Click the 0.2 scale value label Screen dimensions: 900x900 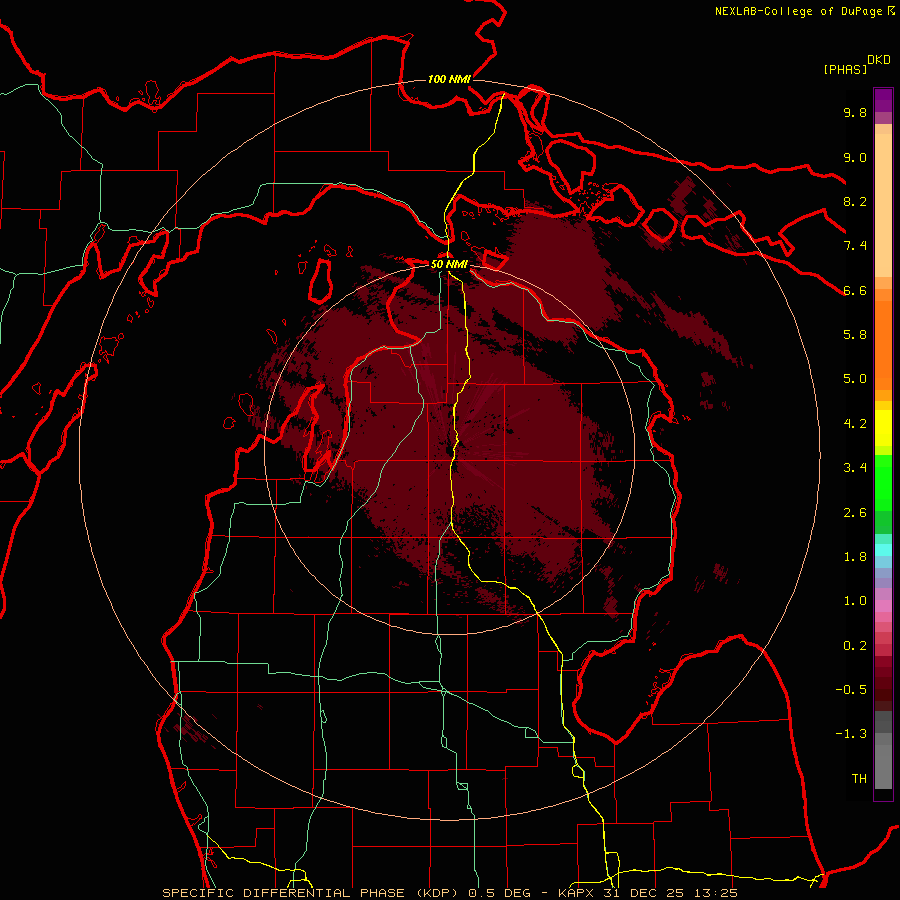tap(855, 646)
